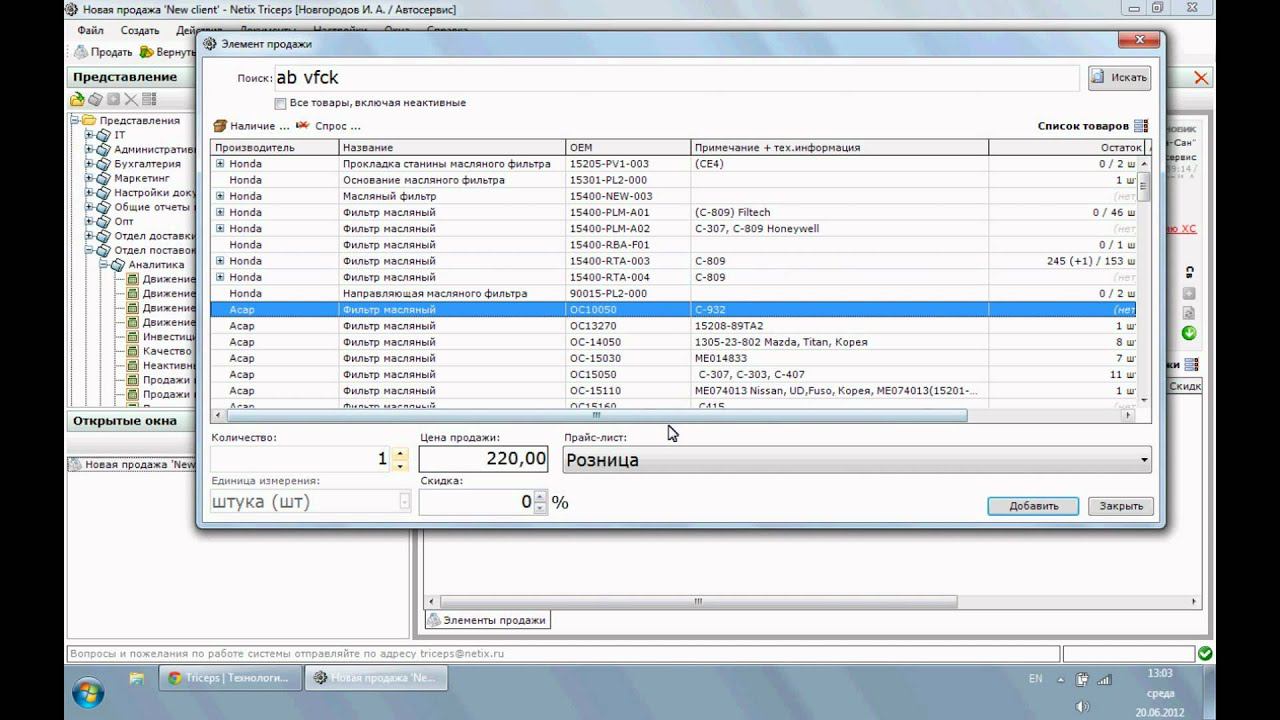The image size is (1280, 720).
Task: Click the Вернуть toolbar button
Action: click(168, 52)
